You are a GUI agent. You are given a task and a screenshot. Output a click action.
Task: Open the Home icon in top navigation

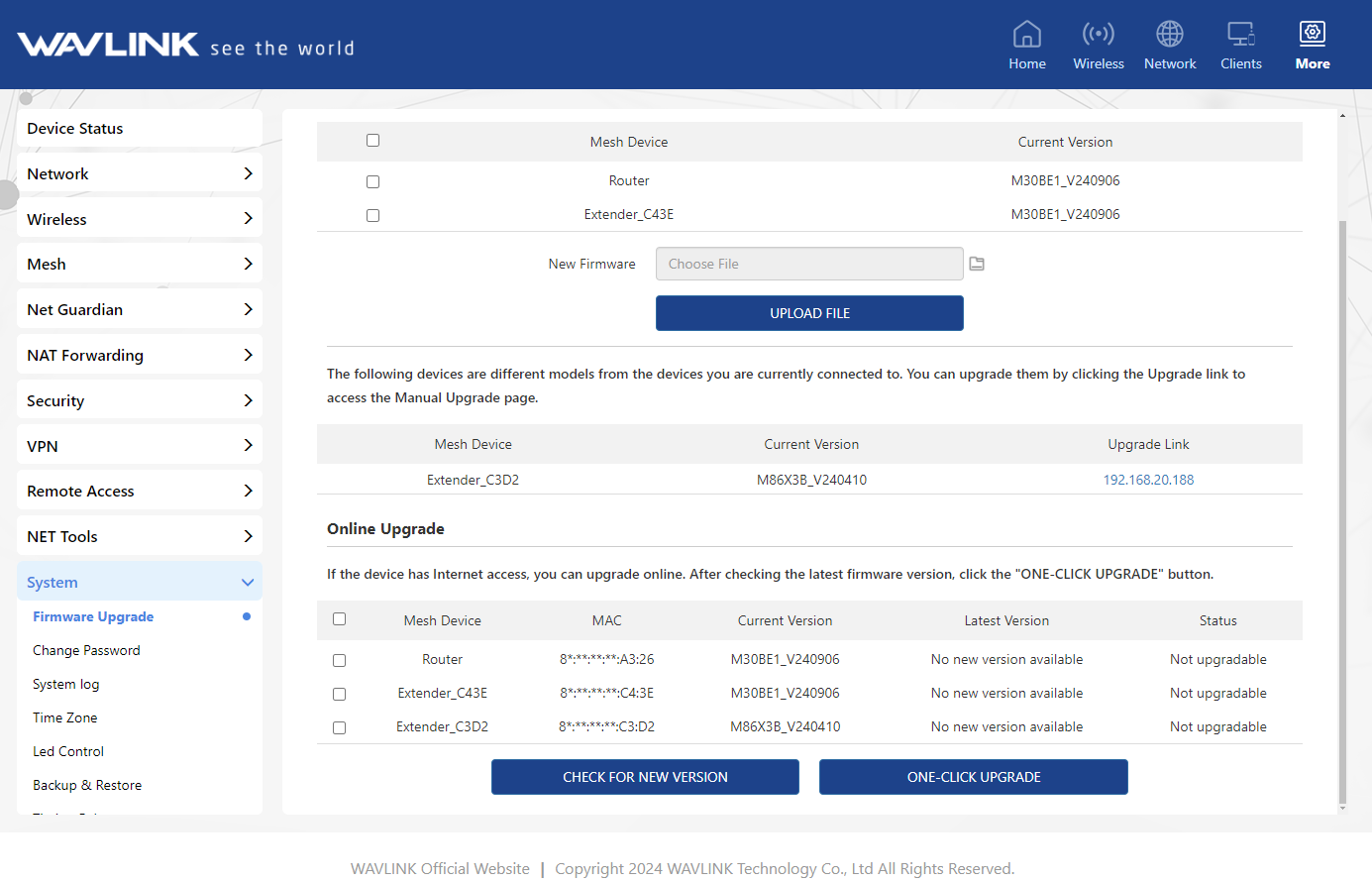coord(1026,35)
